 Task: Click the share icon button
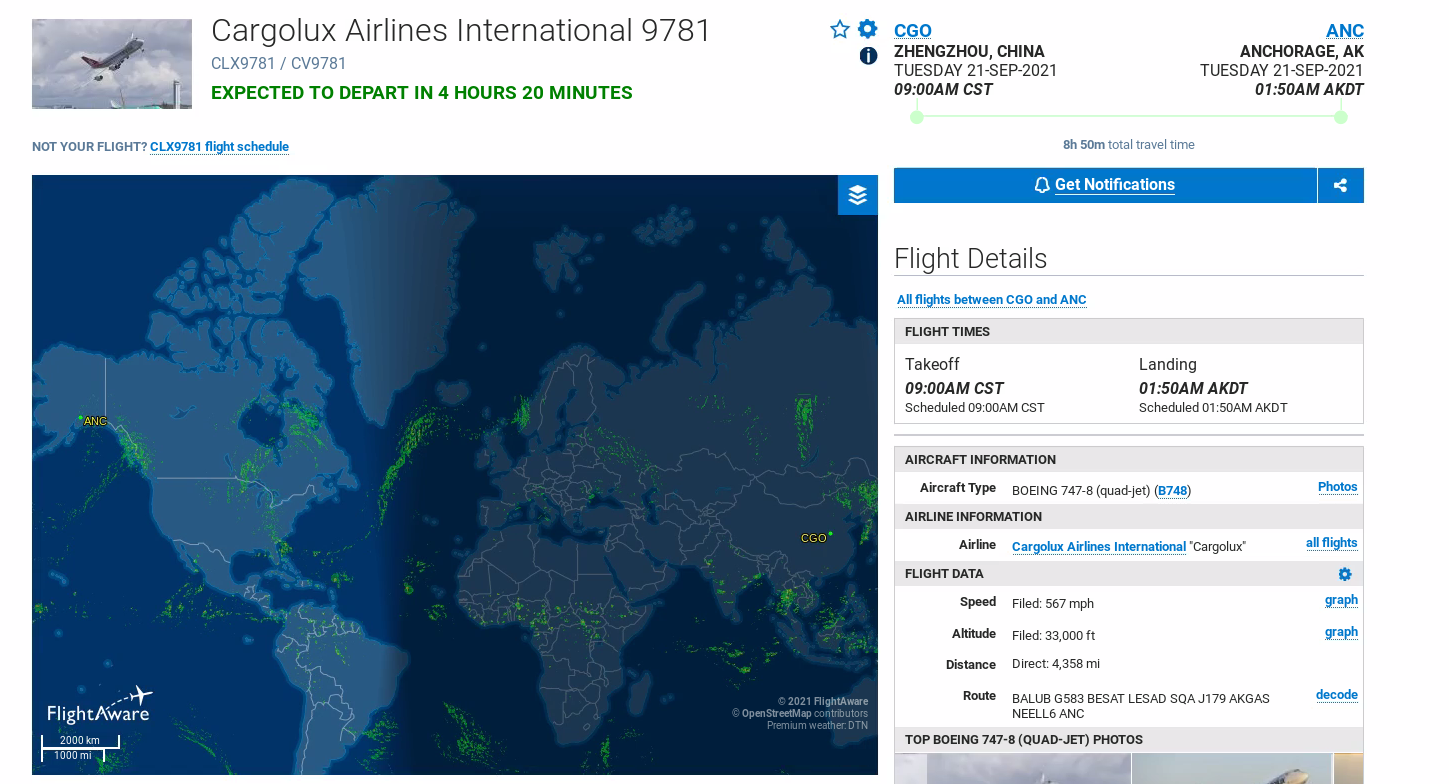pyautogui.click(x=1340, y=185)
